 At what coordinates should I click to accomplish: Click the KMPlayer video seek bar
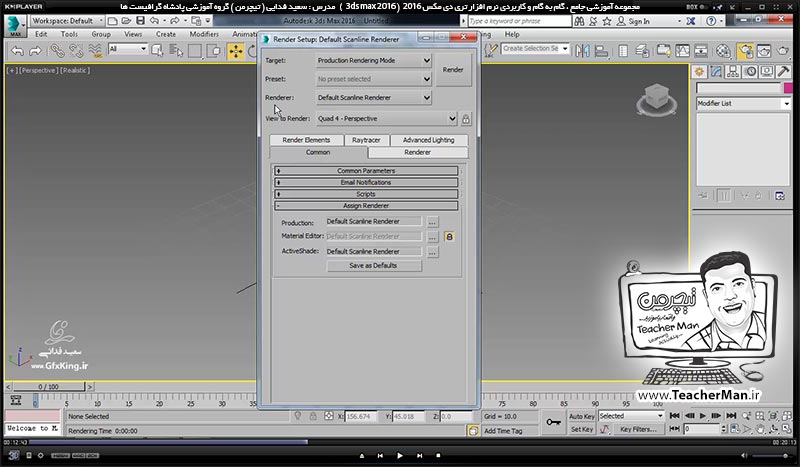(x=399, y=443)
